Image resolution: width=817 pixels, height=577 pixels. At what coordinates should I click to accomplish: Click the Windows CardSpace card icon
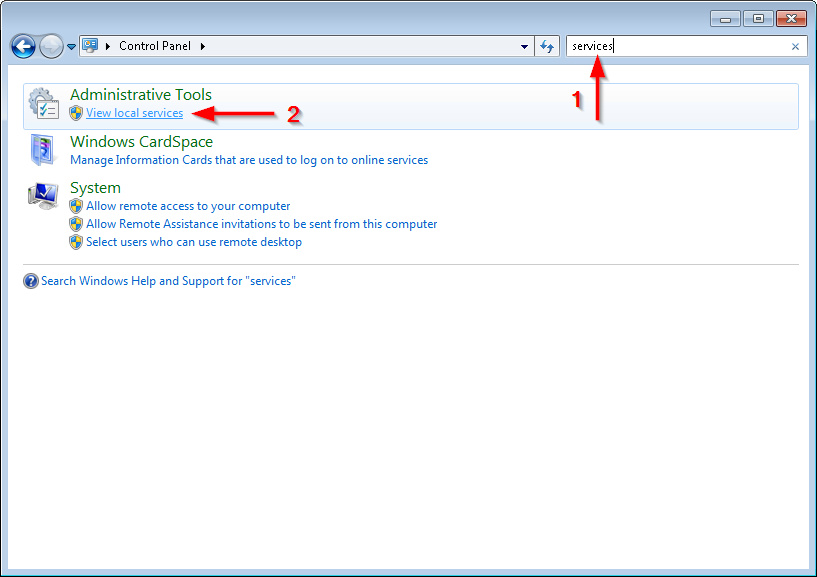[x=42, y=149]
